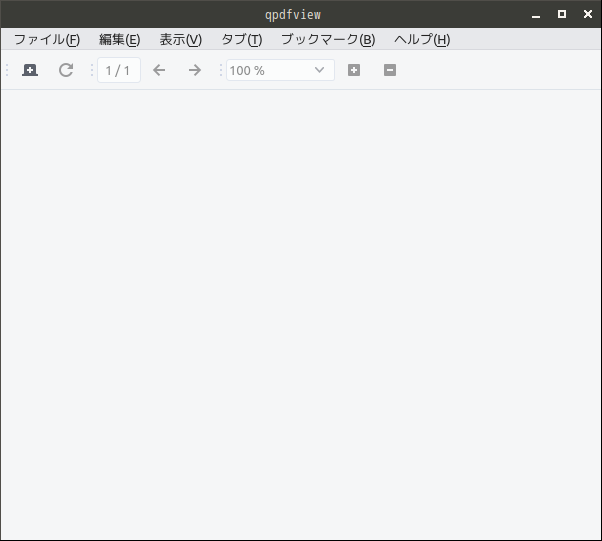This screenshot has width=602, height=541.
Task: Click inside the 100 % zoom text box
Action: (269, 70)
